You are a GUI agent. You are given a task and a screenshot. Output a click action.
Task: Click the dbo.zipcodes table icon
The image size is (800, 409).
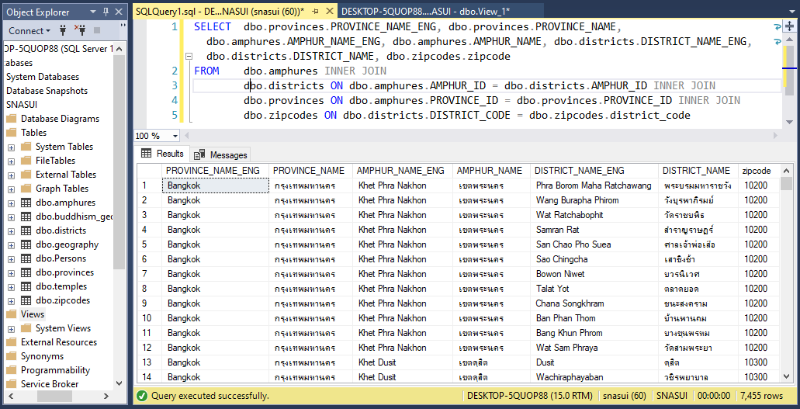click(26, 300)
